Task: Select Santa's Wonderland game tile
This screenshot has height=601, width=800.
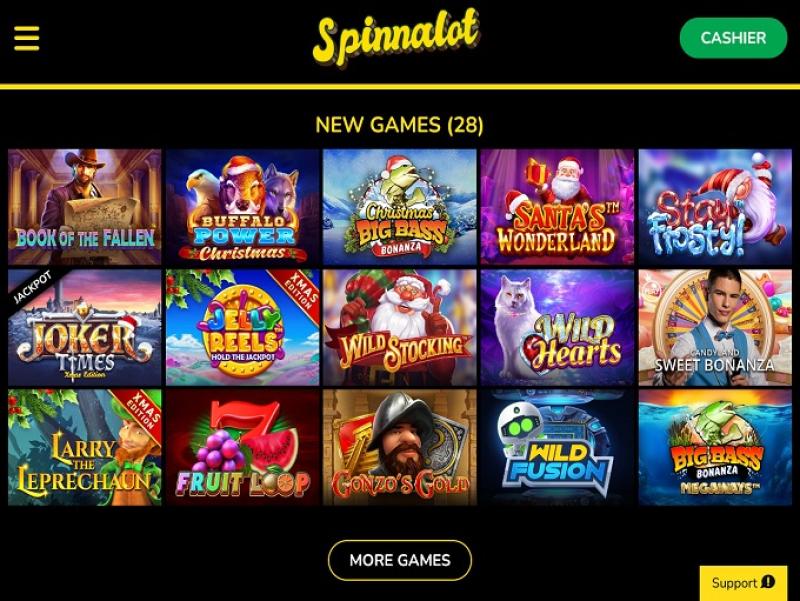Action: pyautogui.click(x=557, y=207)
